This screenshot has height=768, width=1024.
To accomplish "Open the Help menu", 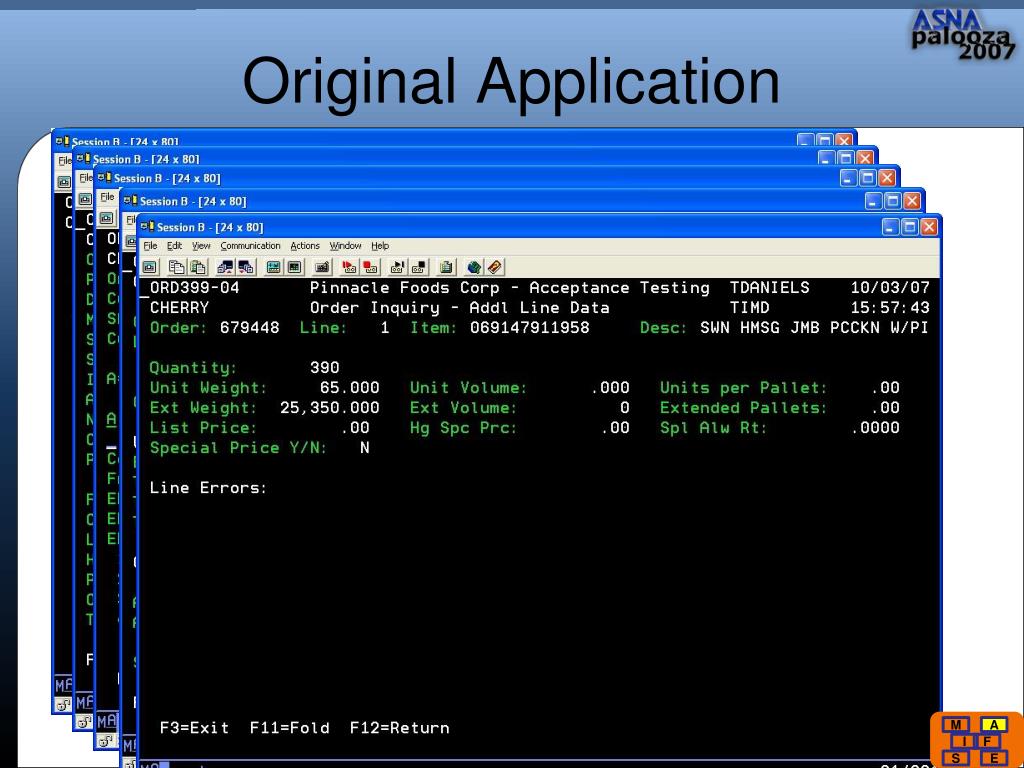I will [x=380, y=246].
